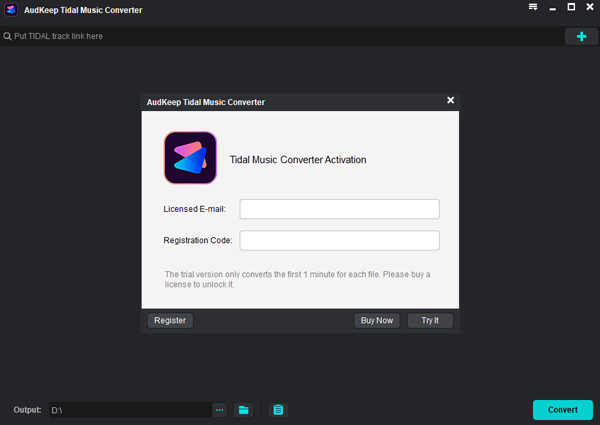Viewport: 600px width, 425px height.
Task: Click the plus icon to add a track link
Action: 581,36
